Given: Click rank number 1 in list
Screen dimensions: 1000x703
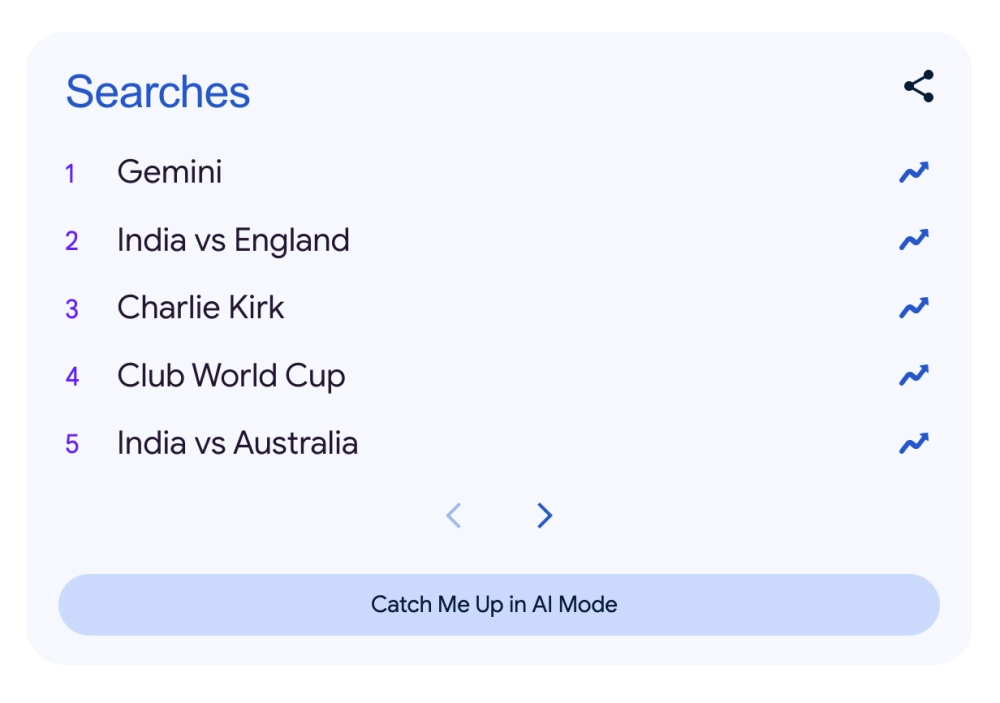Looking at the screenshot, I should click(70, 174).
